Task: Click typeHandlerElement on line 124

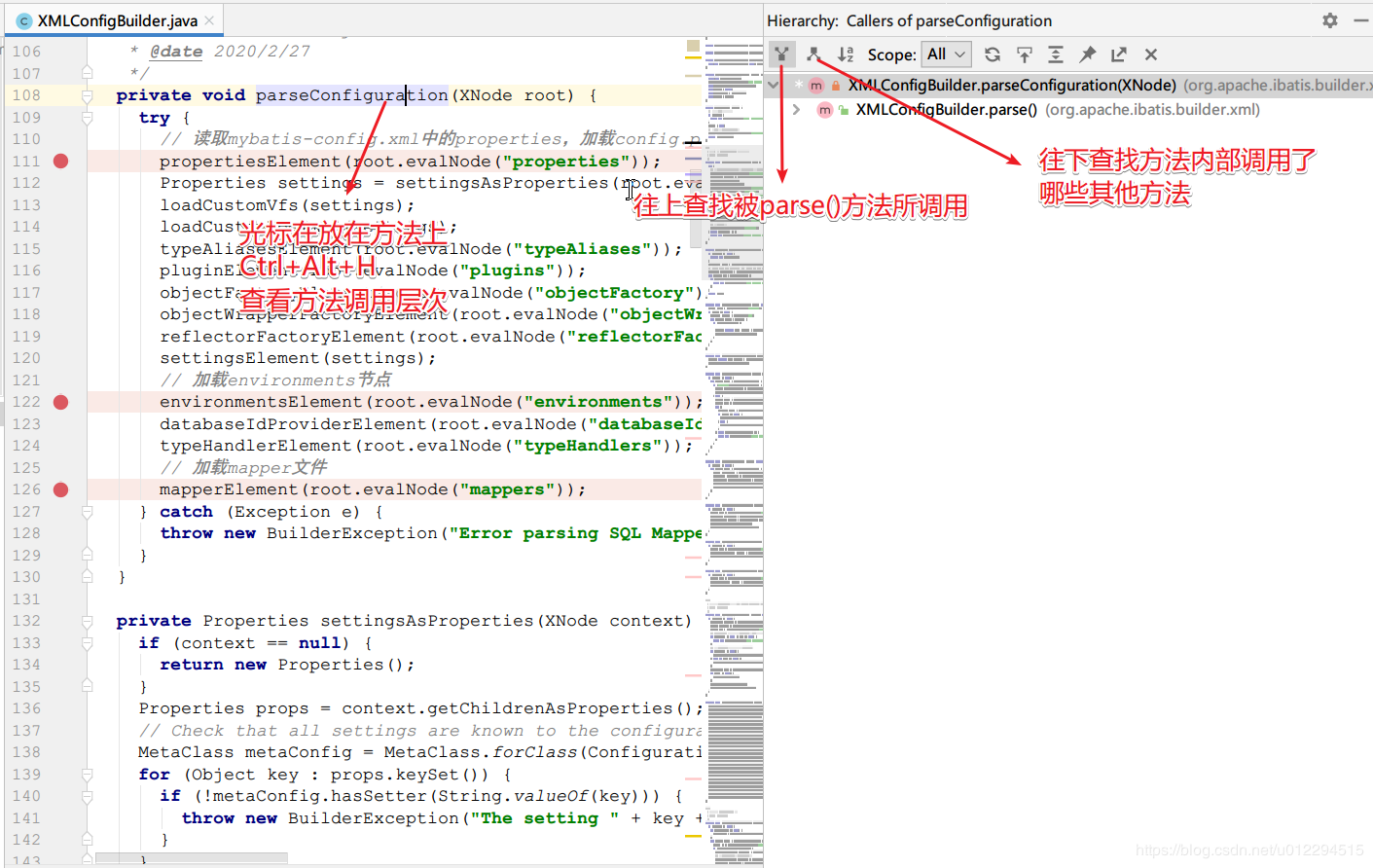Action: click(256, 446)
